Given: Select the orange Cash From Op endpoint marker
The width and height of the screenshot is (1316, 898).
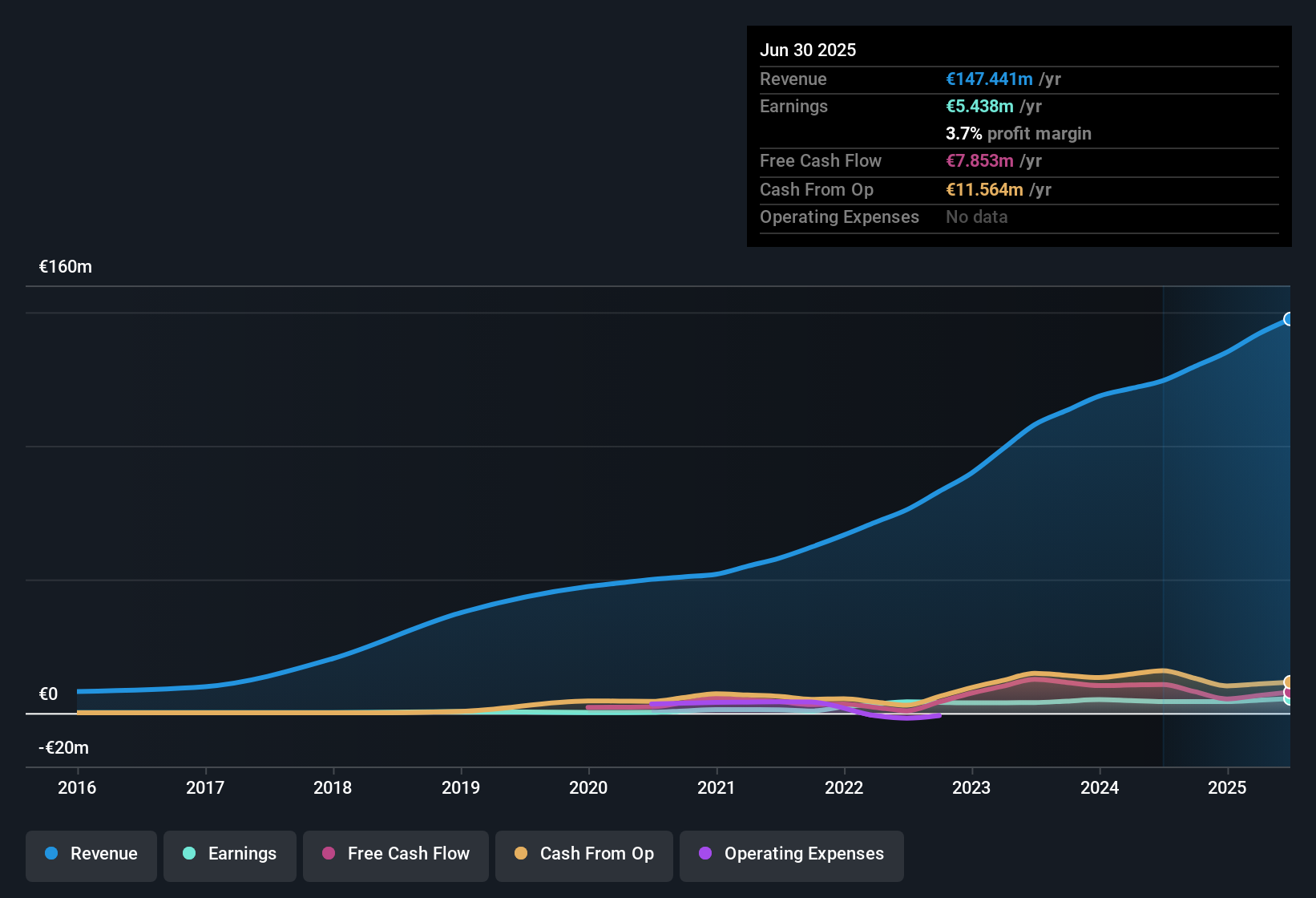Looking at the screenshot, I should coord(1289,682).
